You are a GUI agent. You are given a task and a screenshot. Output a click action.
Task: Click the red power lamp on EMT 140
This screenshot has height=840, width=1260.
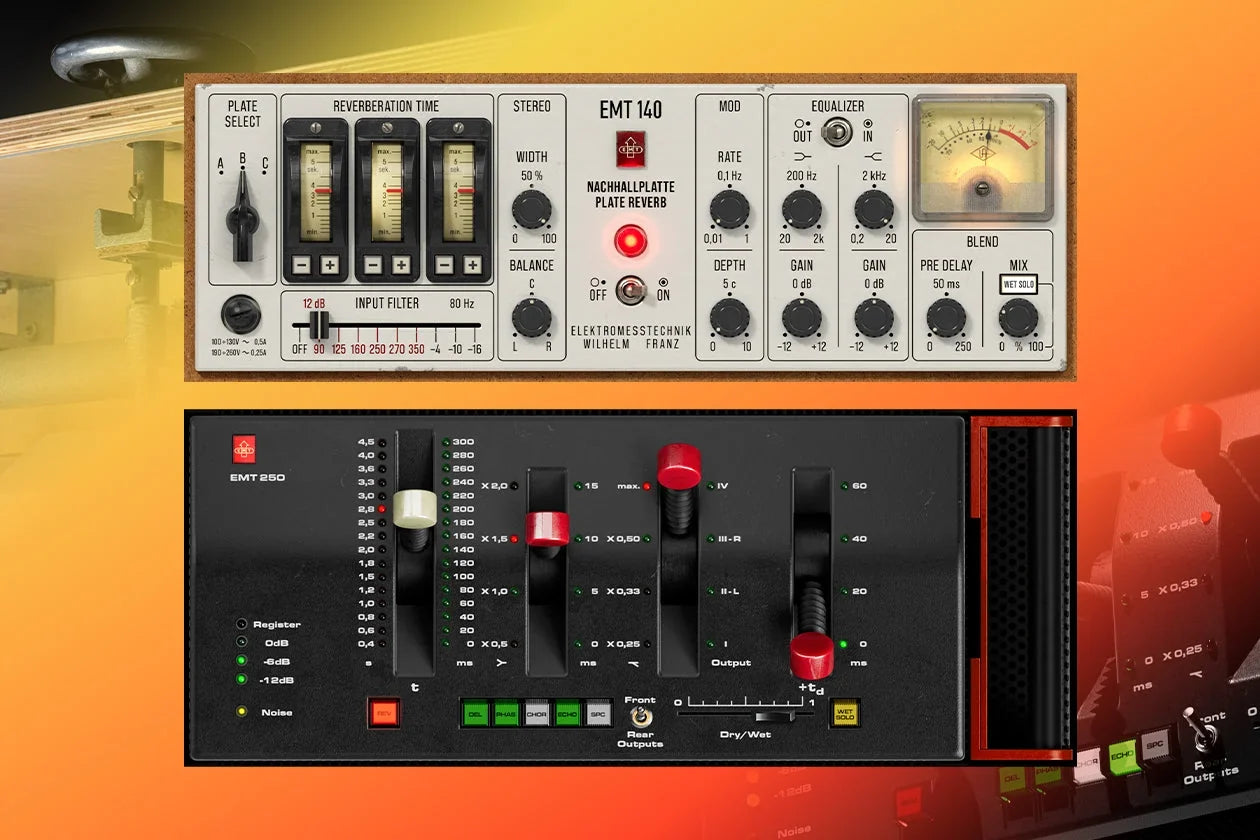point(630,241)
